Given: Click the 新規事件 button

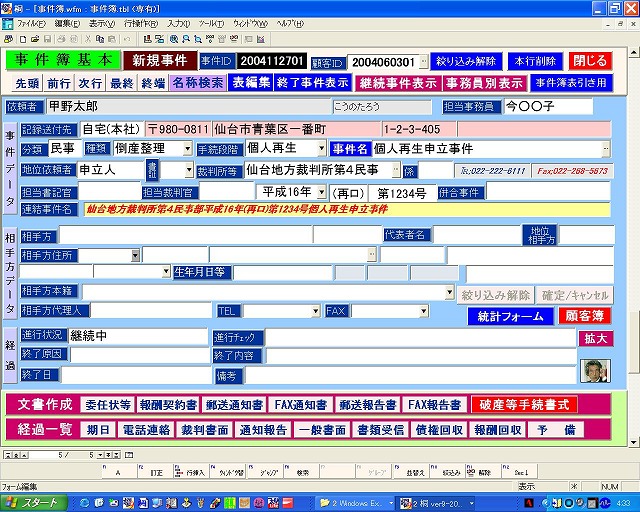Looking at the screenshot, I should click(160, 61).
